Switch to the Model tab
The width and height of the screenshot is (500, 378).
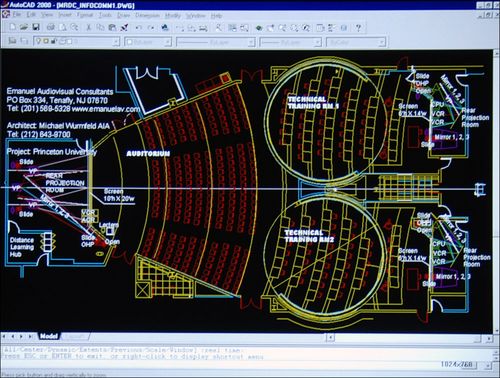(49, 336)
